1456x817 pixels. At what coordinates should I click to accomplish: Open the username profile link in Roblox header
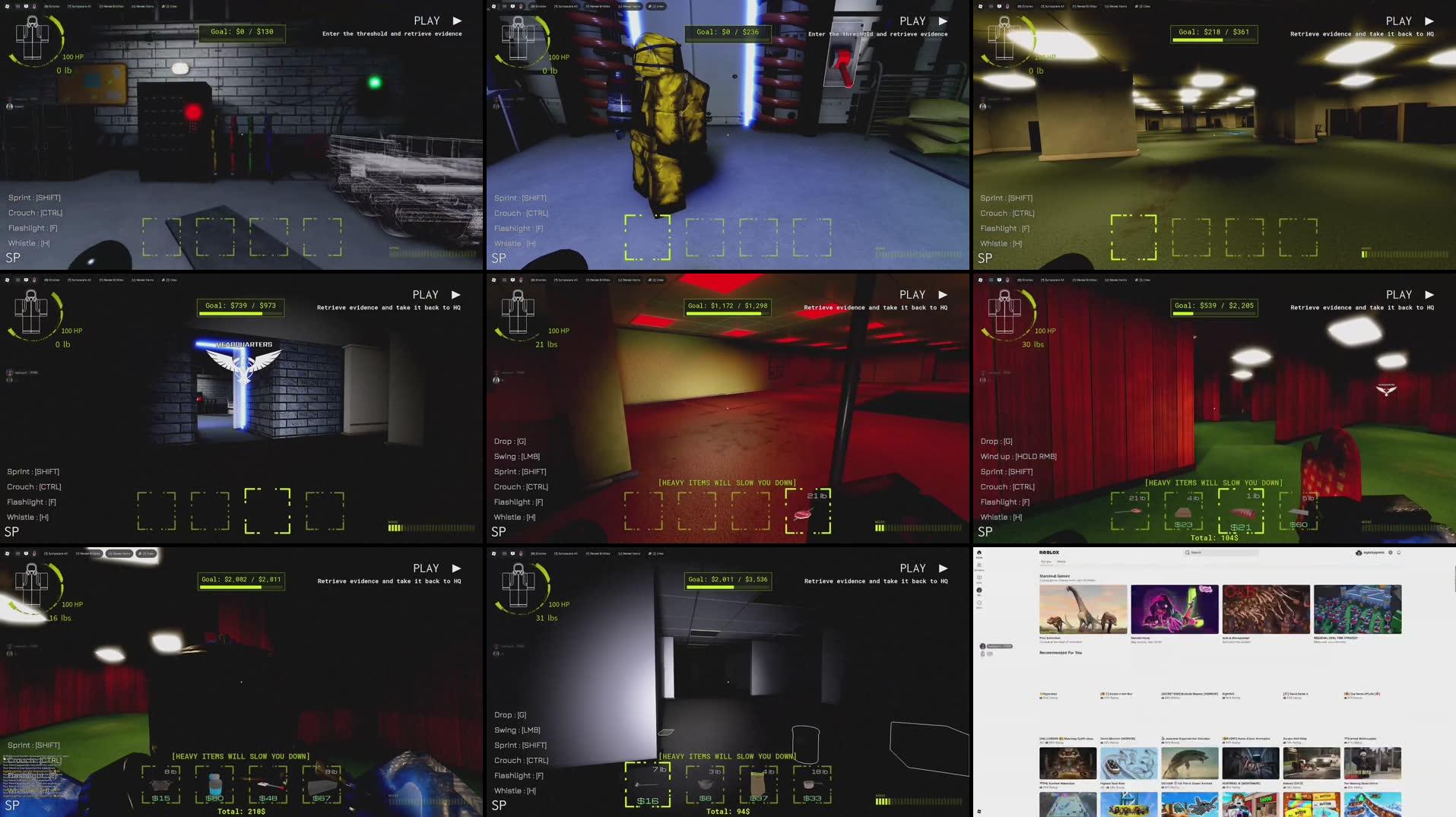pos(1370,553)
